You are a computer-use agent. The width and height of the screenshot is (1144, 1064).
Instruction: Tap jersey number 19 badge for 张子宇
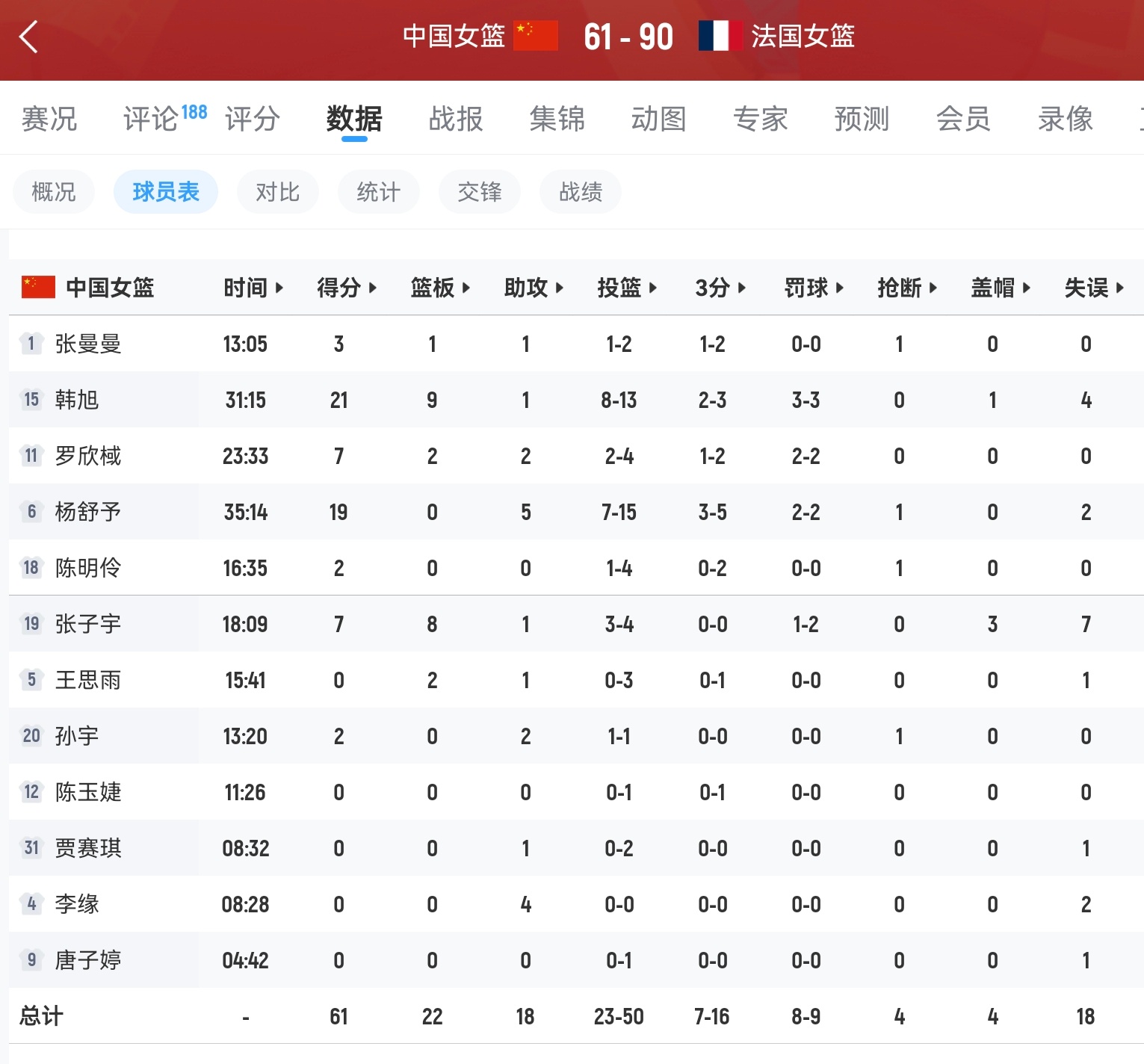pyautogui.click(x=31, y=624)
